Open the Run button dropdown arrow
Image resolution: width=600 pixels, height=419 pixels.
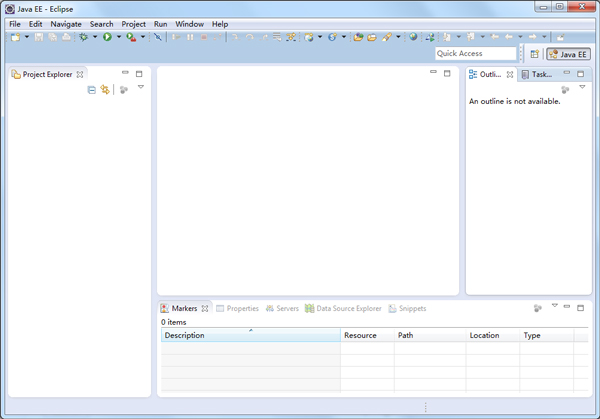click(118, 38)
